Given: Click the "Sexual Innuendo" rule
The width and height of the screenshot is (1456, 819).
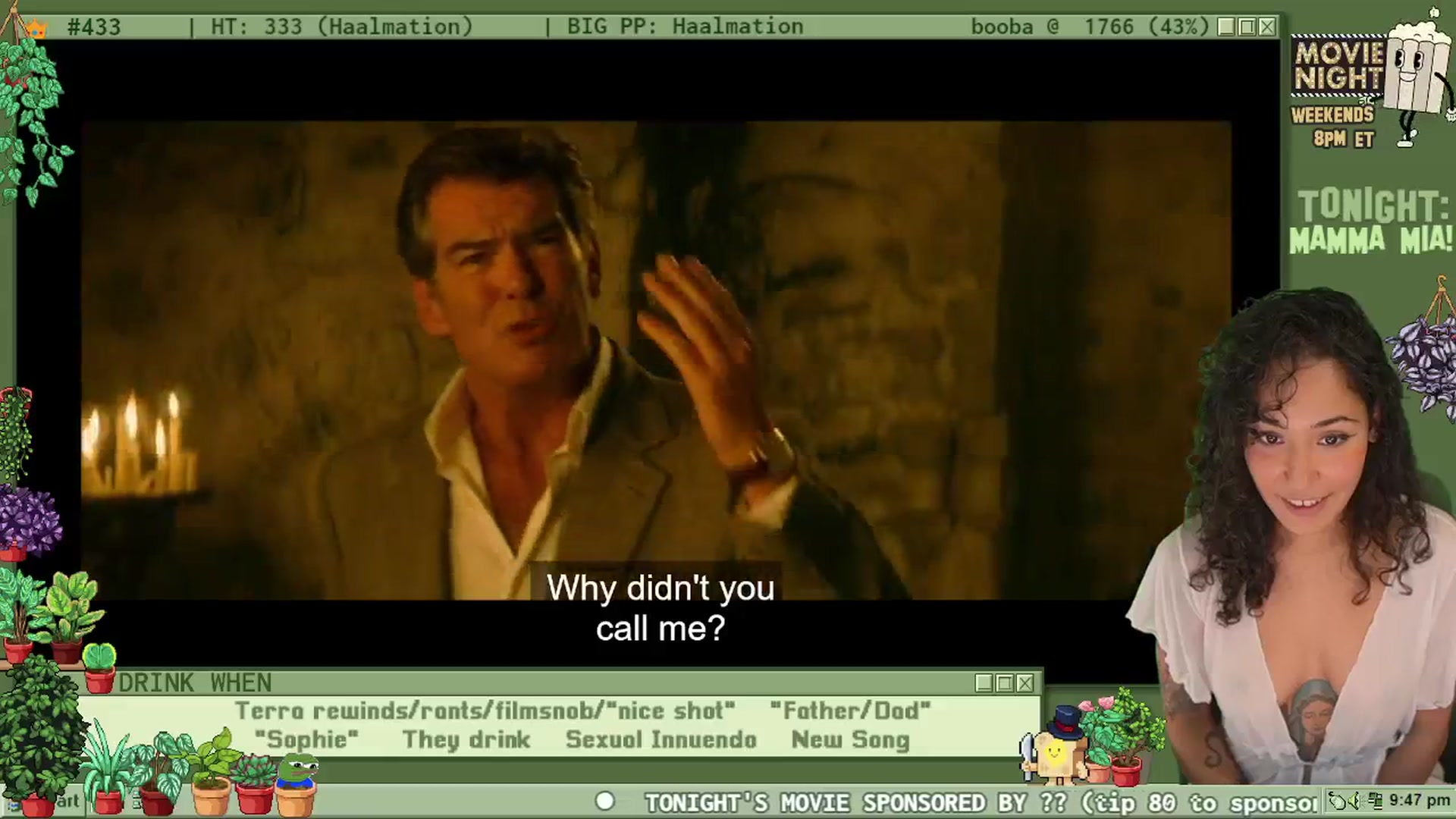Looking at the screenshot, I should [661, 740].
